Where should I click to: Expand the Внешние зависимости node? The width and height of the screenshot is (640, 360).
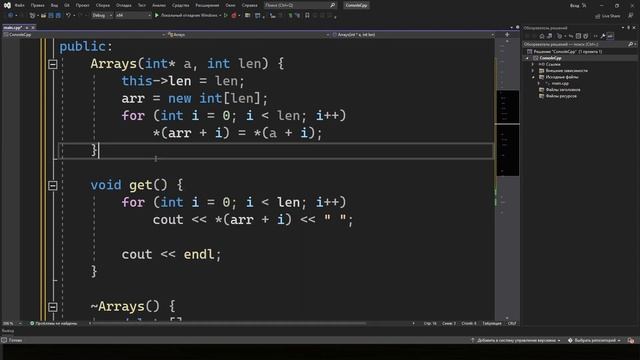click(533, 71)
